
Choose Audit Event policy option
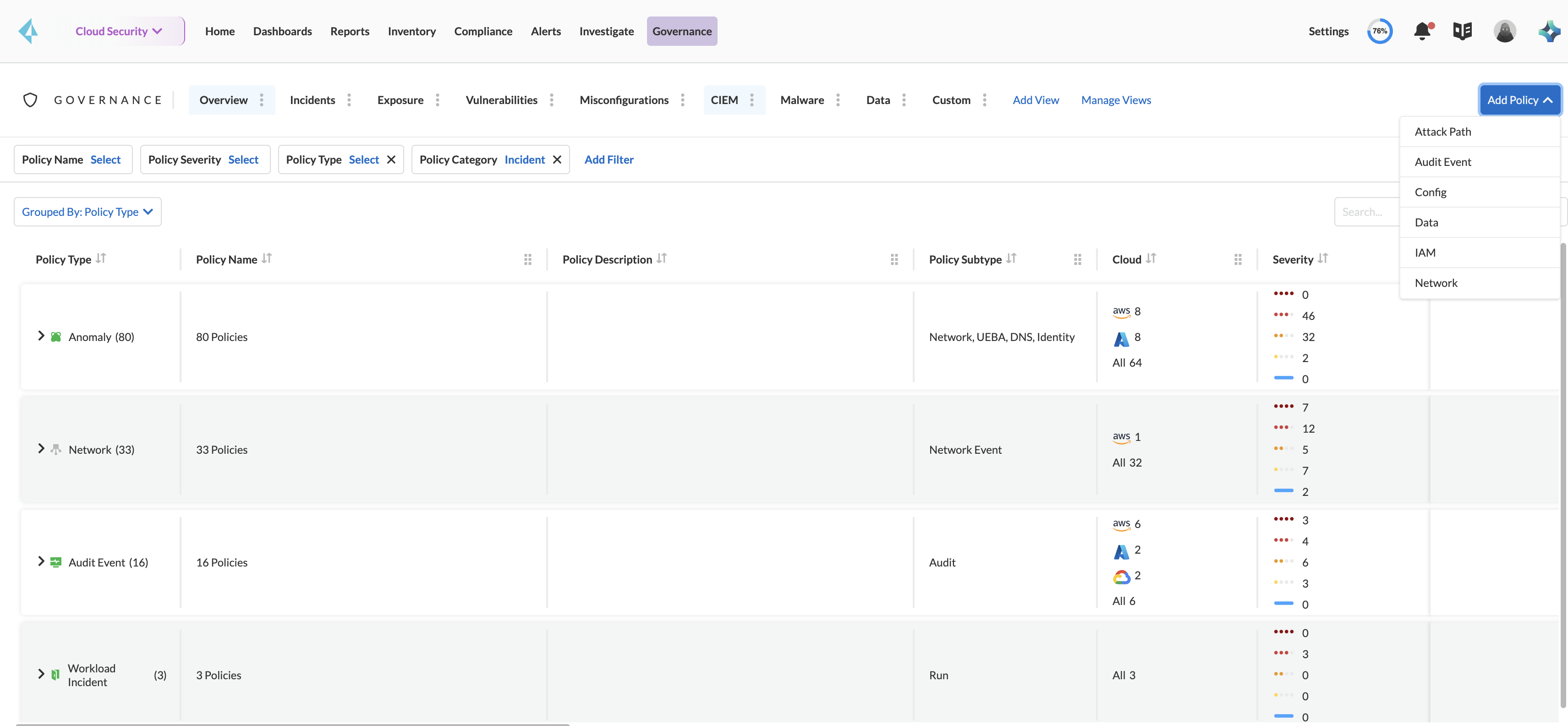coord(1480,162)
